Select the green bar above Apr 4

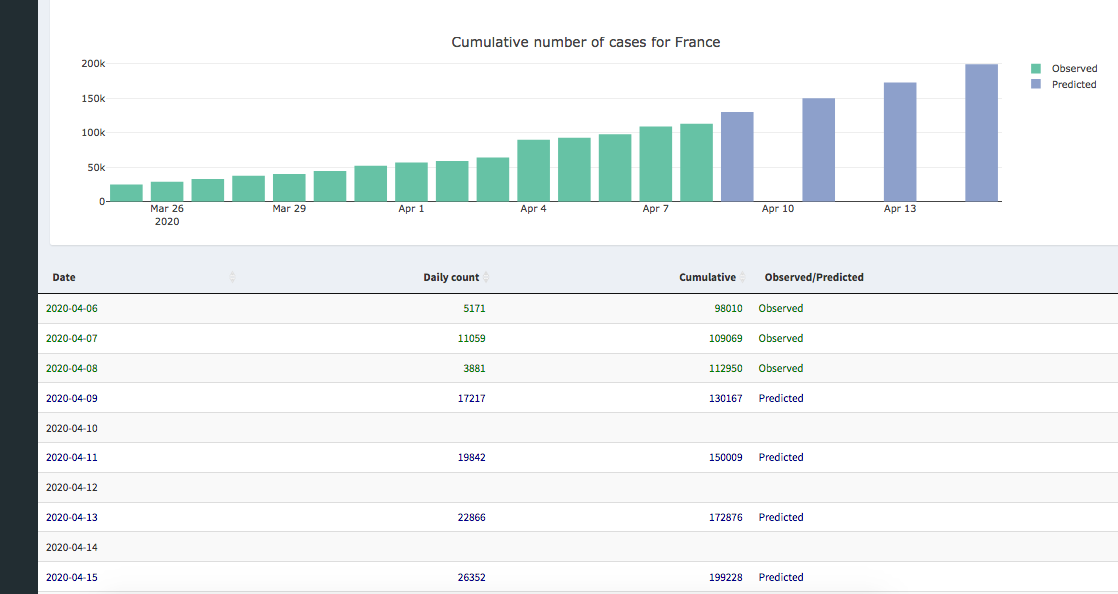[533, 171]
